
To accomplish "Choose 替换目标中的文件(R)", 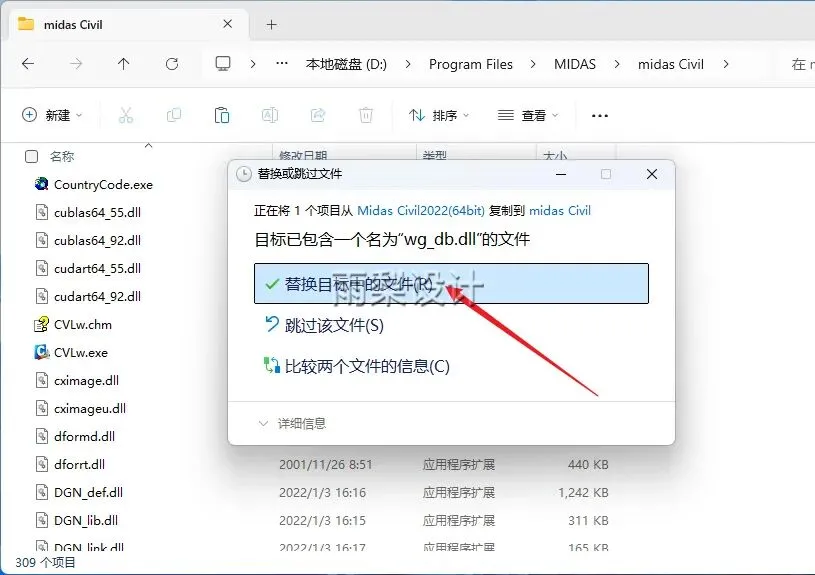I will point(451,283).
